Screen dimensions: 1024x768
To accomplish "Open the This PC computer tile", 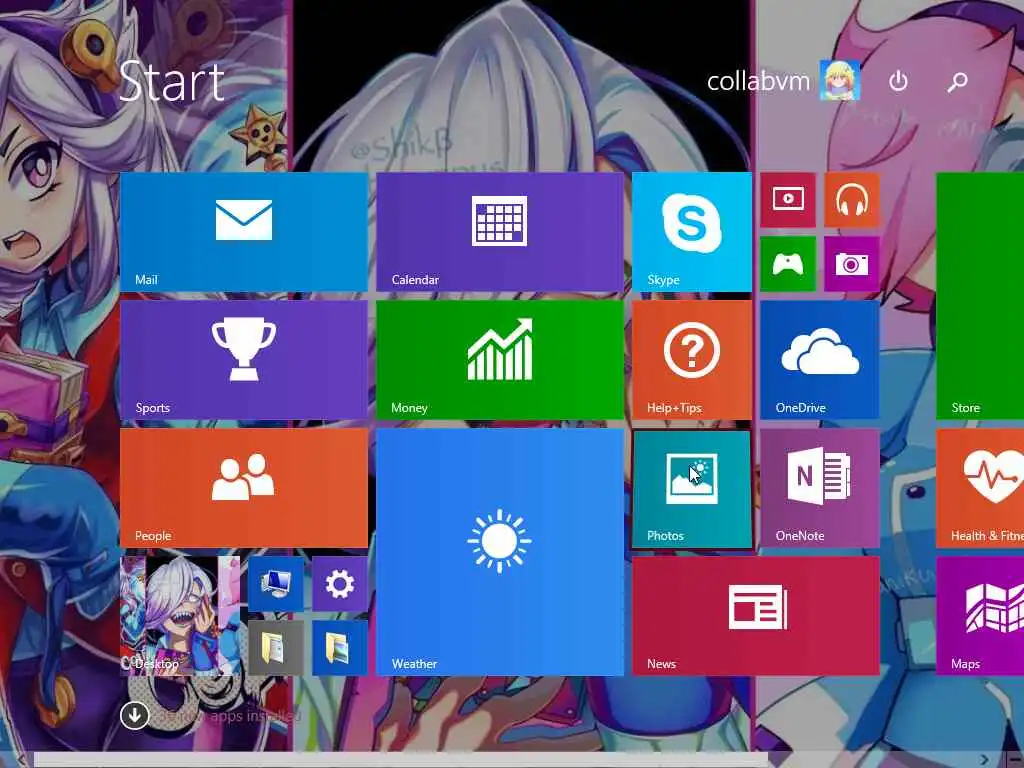I will 276,584.
